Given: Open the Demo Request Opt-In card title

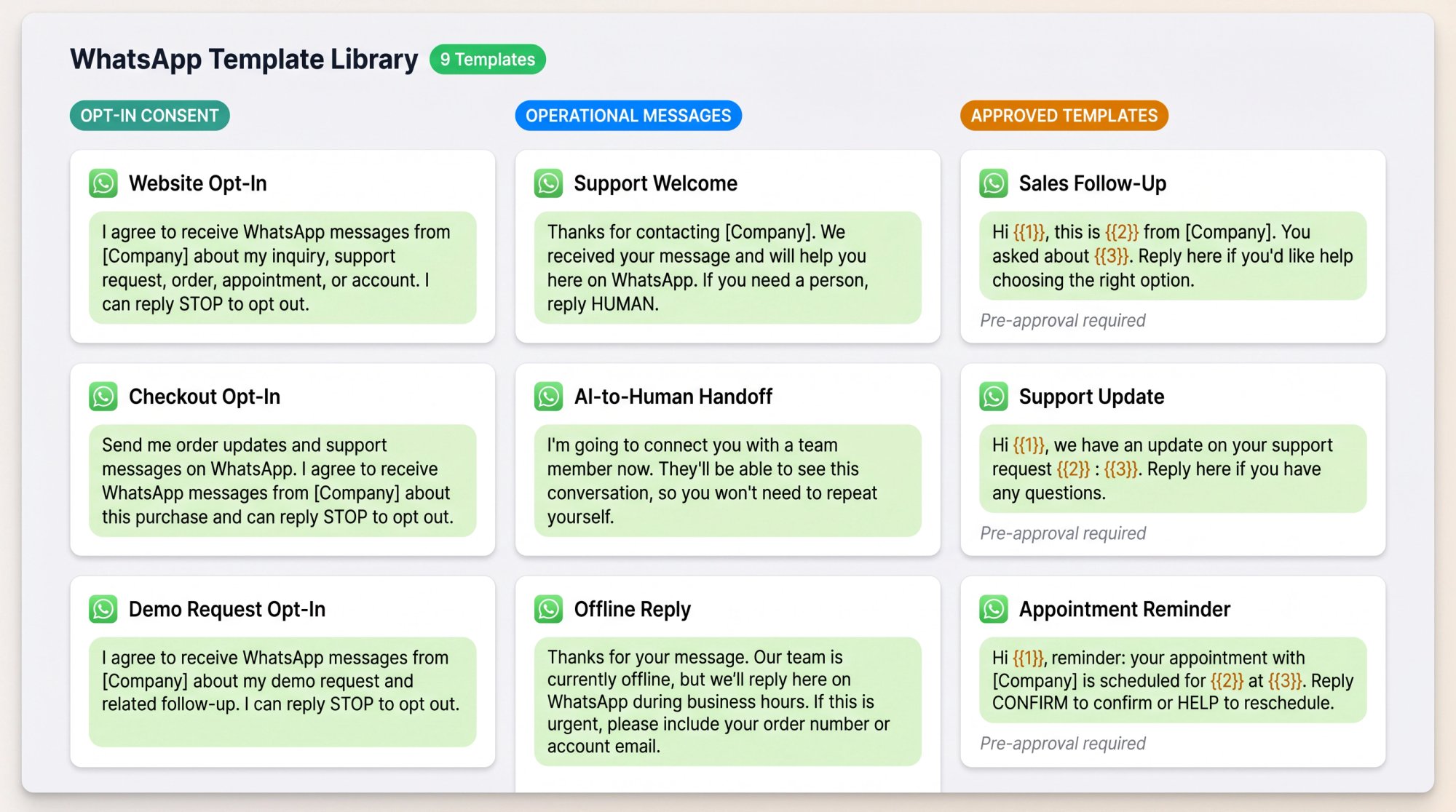Looking at the screenshot, I should (227, 609).
